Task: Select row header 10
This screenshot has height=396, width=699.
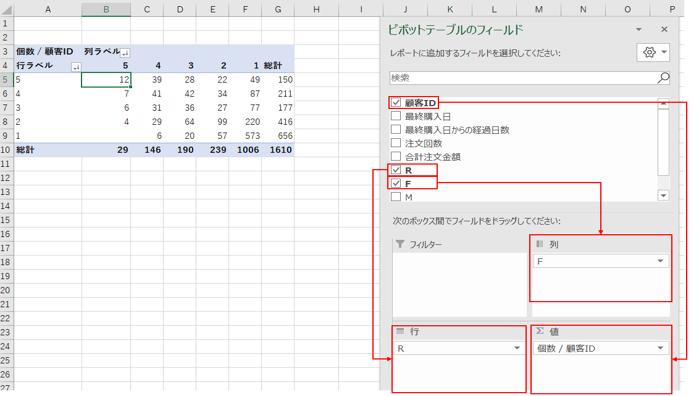Action: pos(5,150)
